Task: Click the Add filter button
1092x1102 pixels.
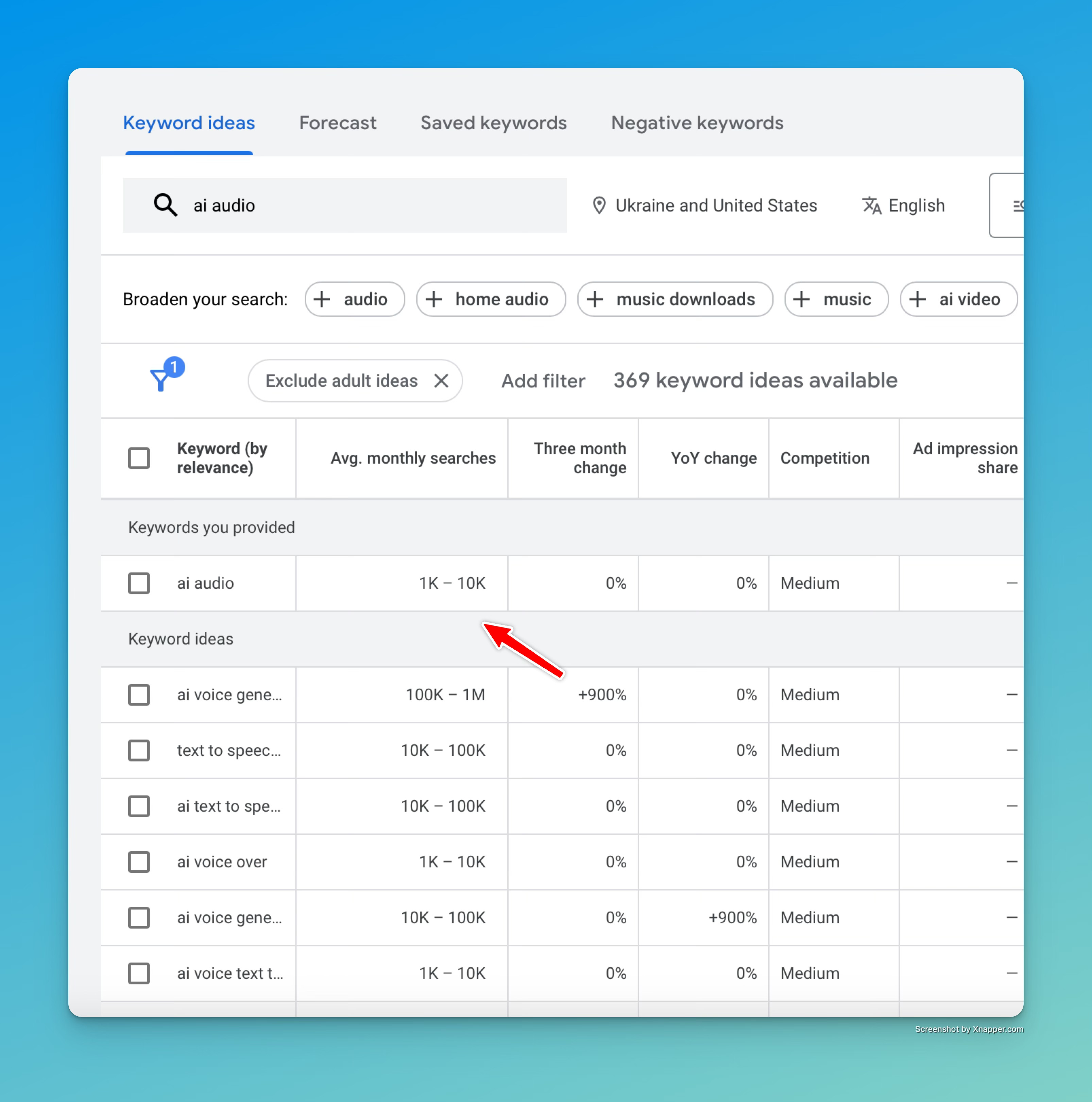Action: pos(543,381)
